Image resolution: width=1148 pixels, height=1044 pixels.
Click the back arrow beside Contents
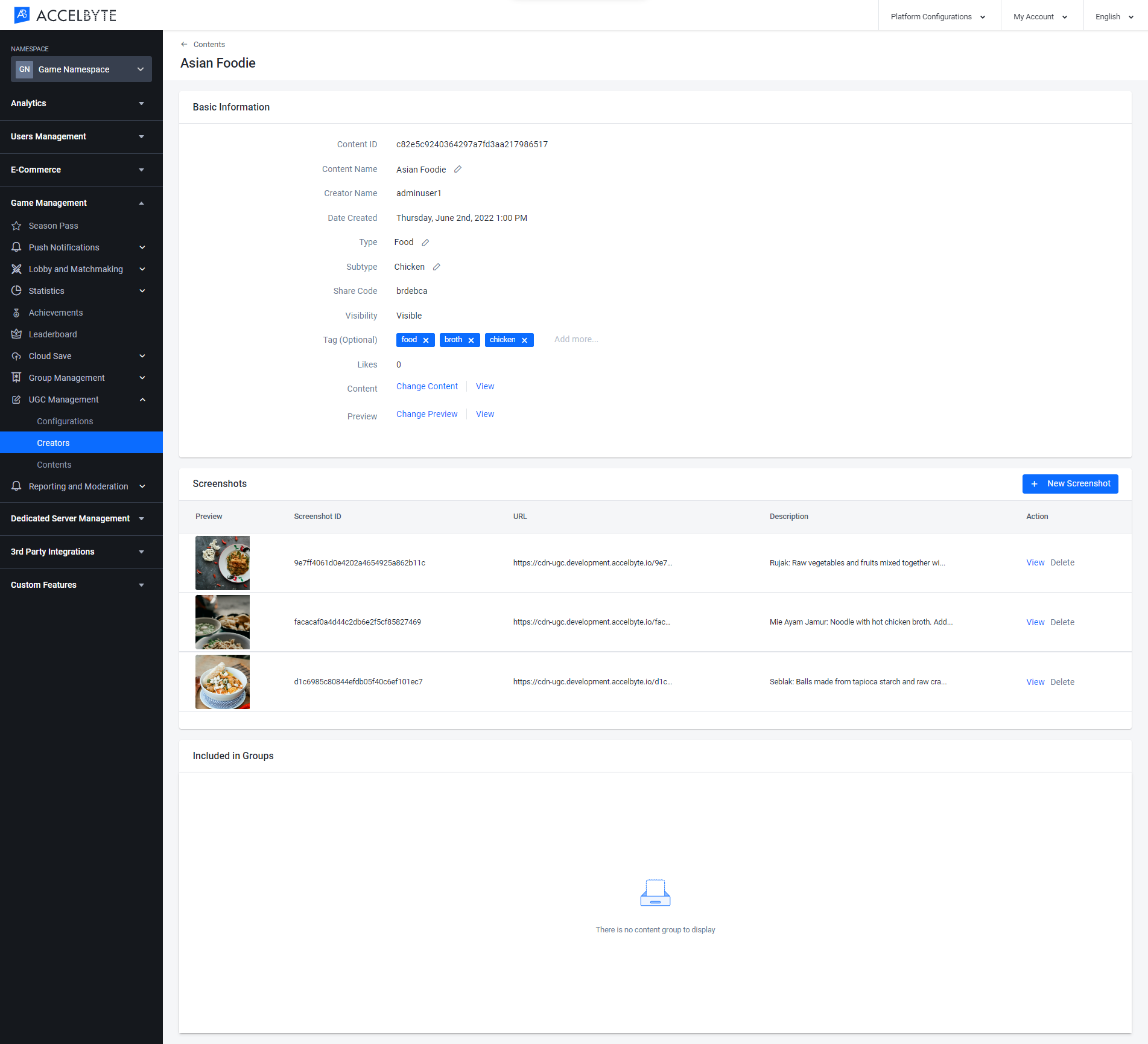tap(184, 44)
